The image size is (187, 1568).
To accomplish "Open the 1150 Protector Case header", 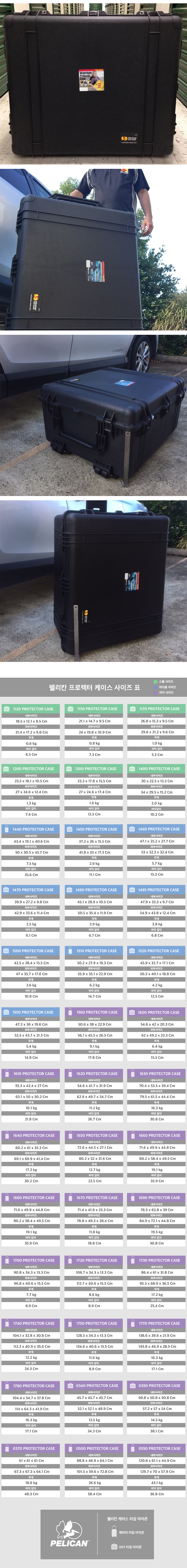I will pyautogui.click(x=93, y=709).
